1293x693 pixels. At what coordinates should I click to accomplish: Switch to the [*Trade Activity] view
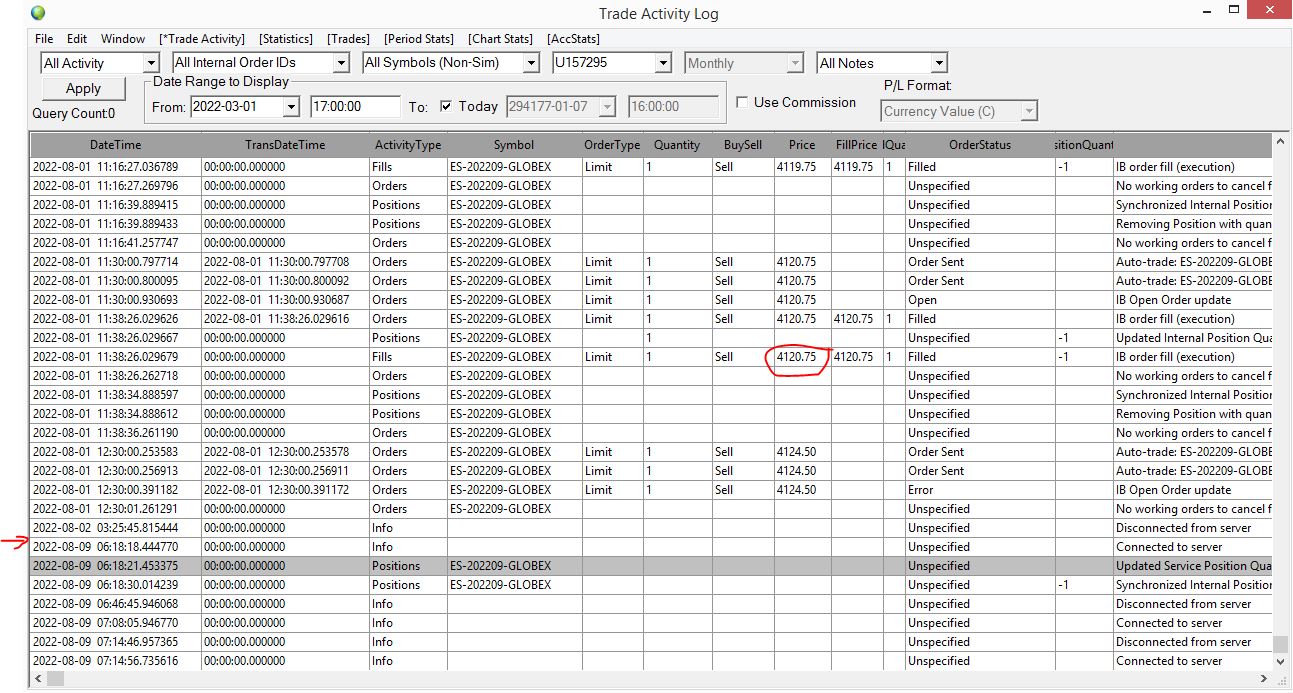click(202, 39)
